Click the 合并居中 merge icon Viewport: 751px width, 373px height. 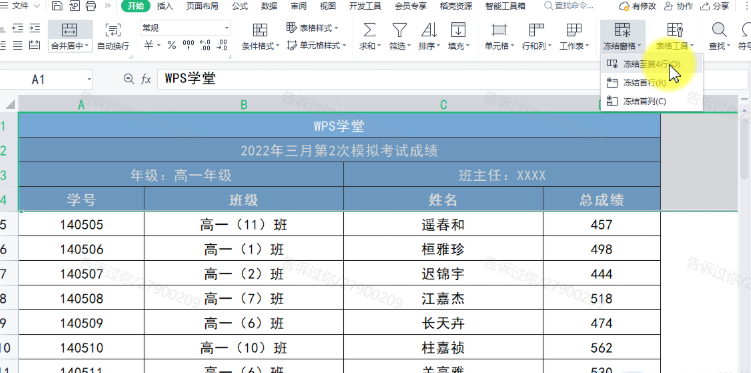tap(70, 30)
